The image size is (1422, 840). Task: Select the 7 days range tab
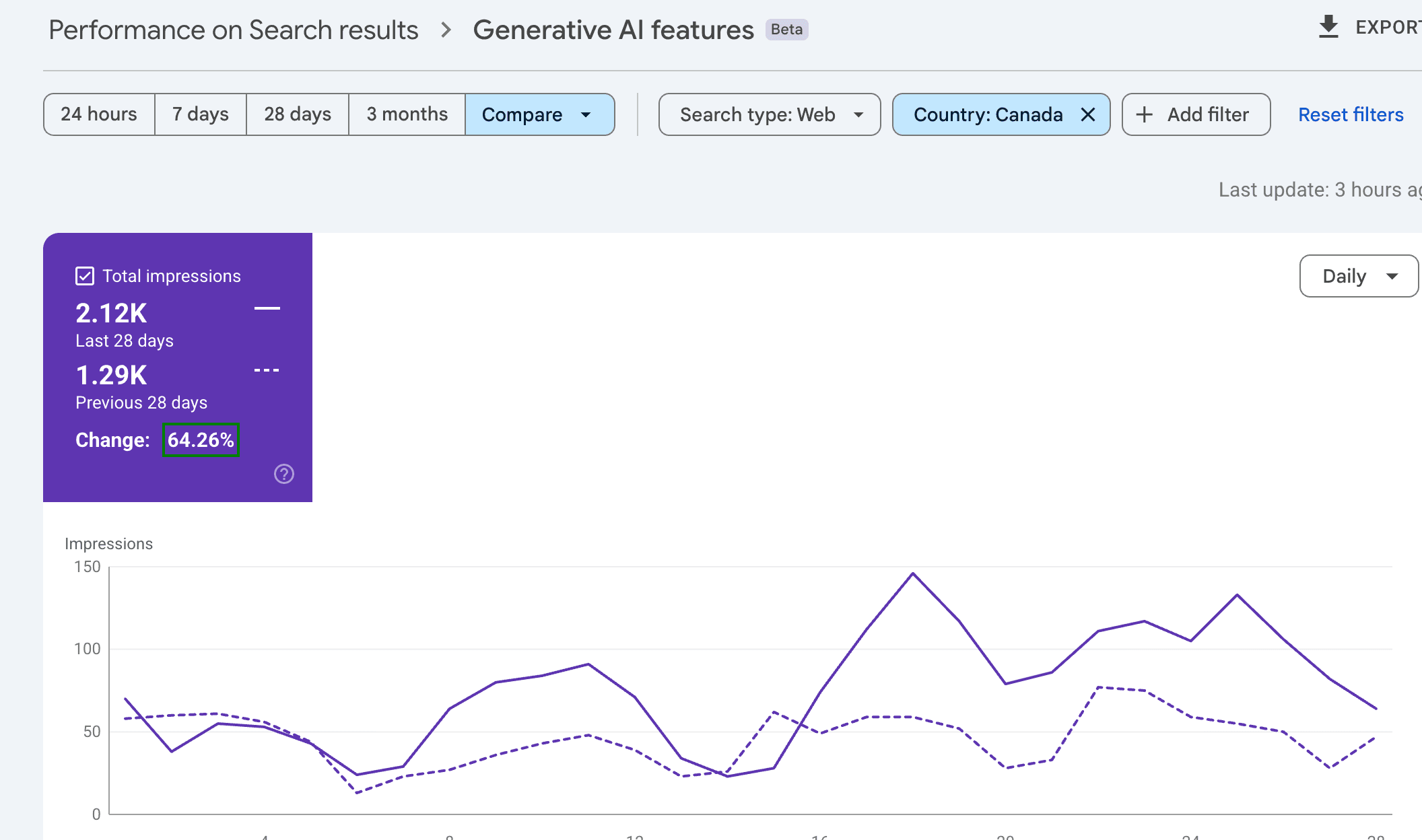pyautogui.click(x=201, y=114)
